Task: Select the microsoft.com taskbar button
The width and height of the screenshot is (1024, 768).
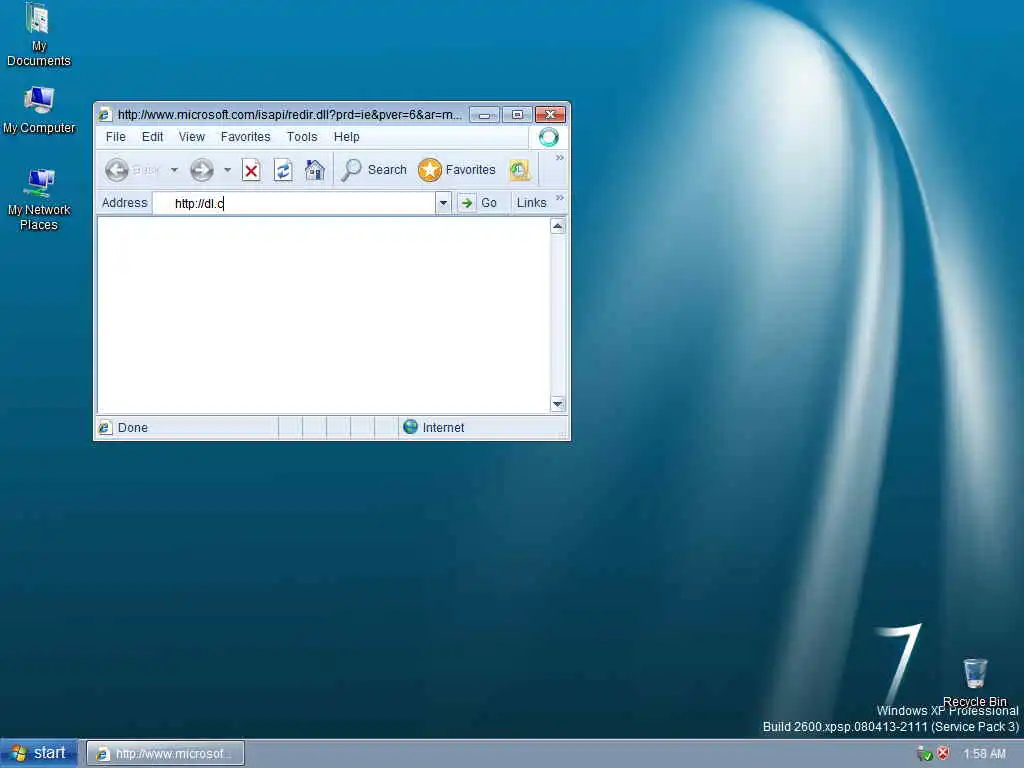Action: [166, 754]
